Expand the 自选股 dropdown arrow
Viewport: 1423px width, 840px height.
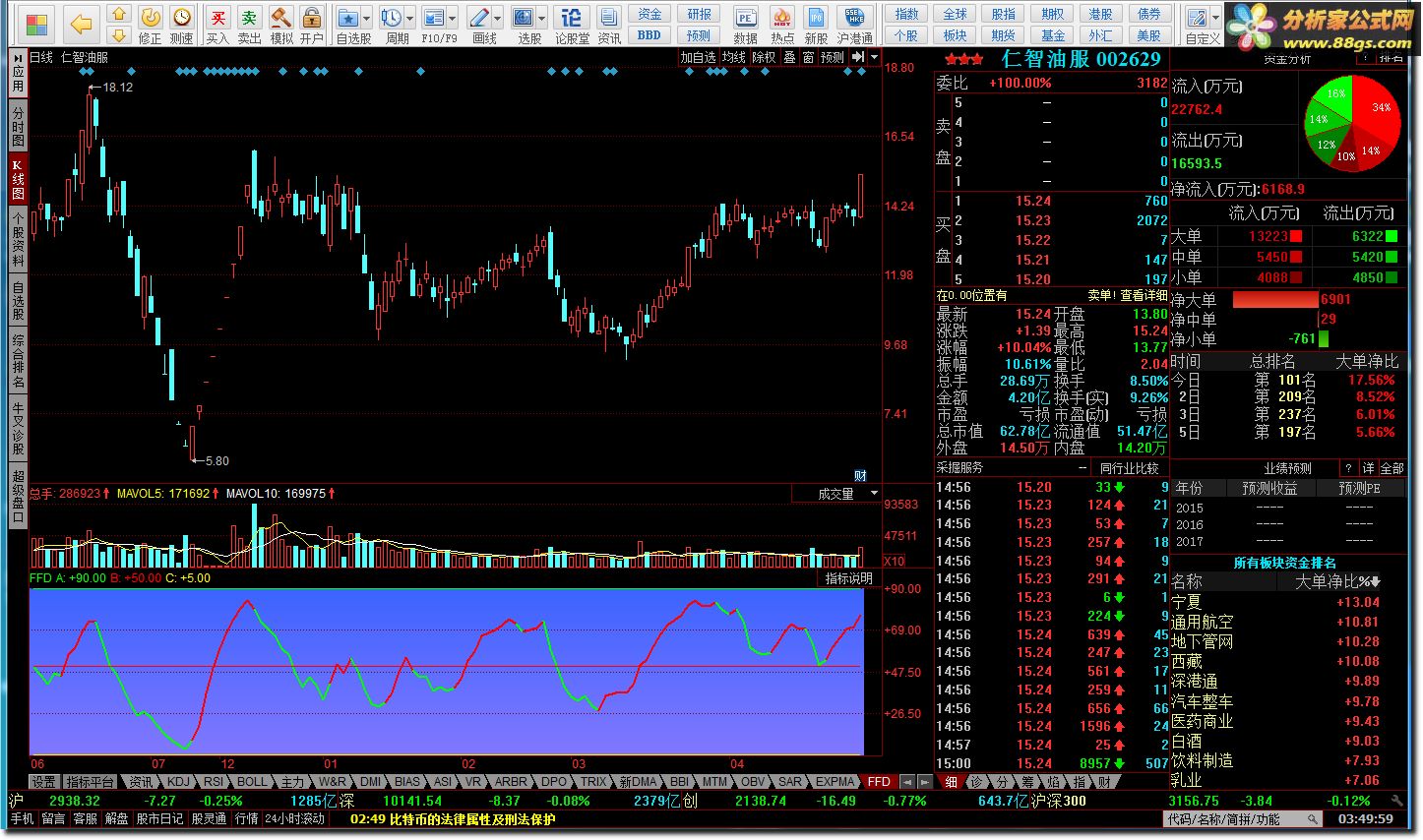[367, 19]
